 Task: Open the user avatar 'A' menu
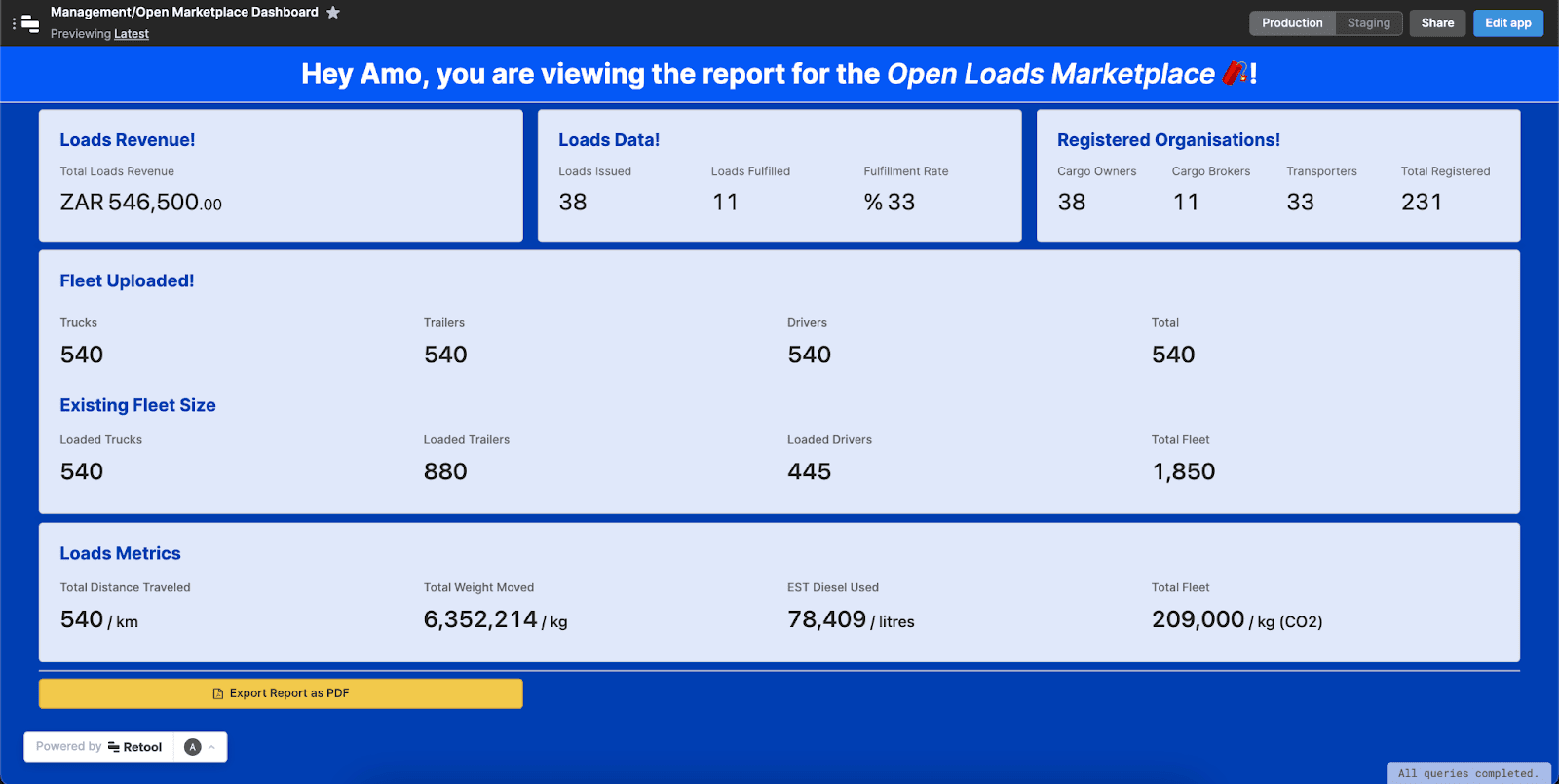pyautogui.click(x=193, y=747)
